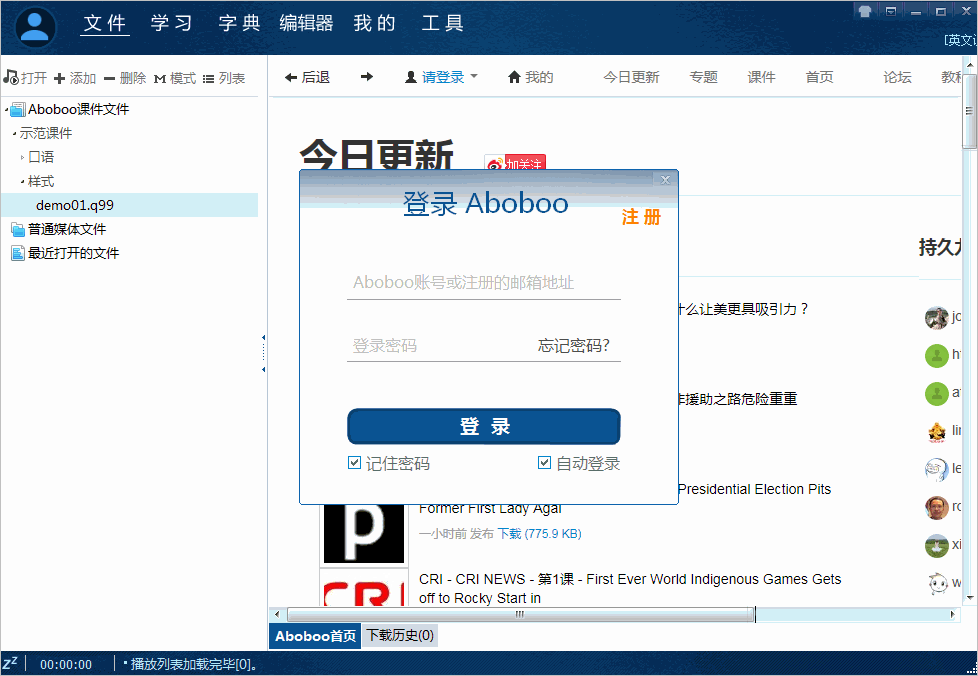Click the Weibo 加关注 button

pyautogui.click(x=515, y=162)
